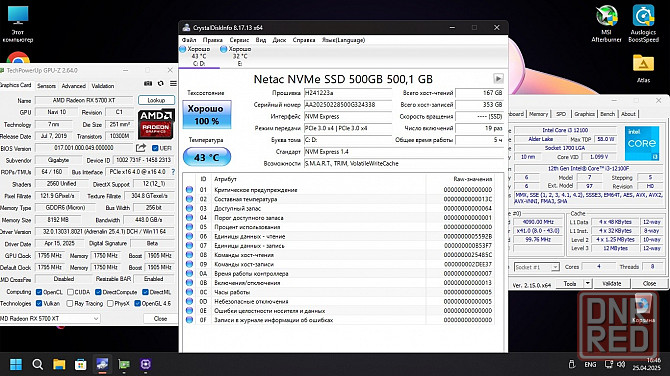
Task: Click the Хорошо 100 % health status button
Action: coord(207,115)
